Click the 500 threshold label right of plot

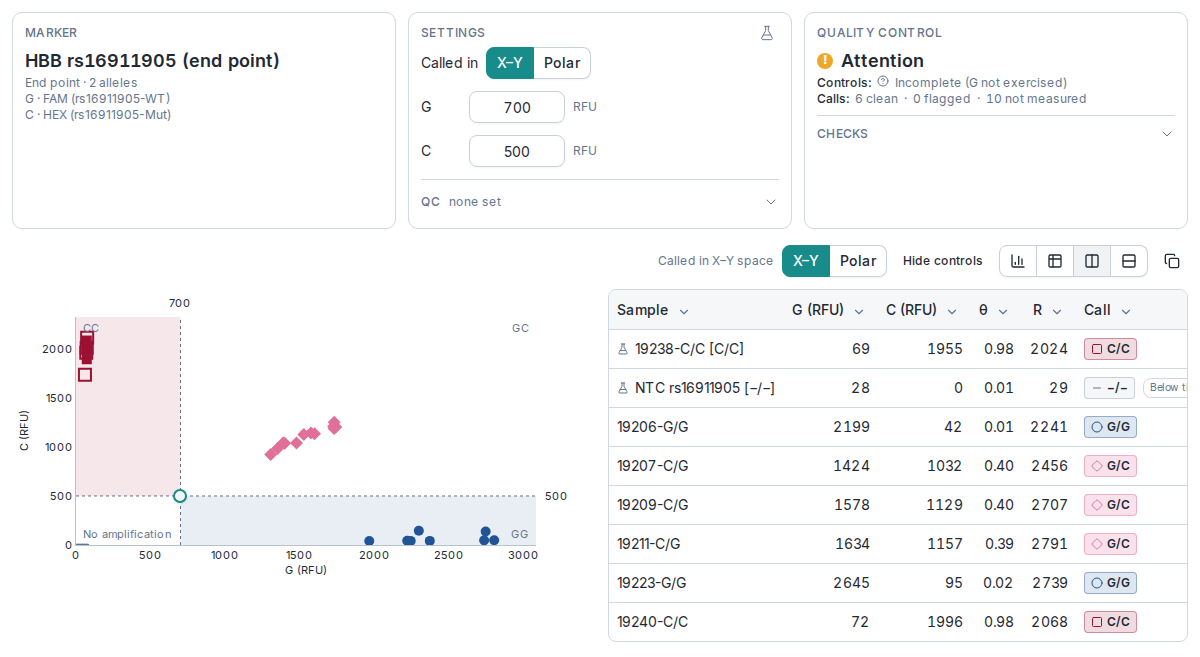pyautogui.click(x=556, y=496)
